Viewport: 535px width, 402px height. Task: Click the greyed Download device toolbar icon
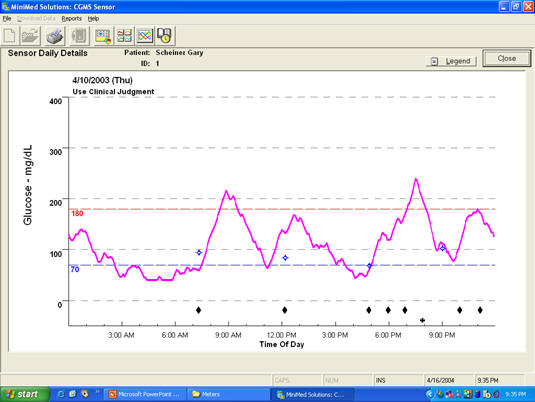tap(79, 35)
